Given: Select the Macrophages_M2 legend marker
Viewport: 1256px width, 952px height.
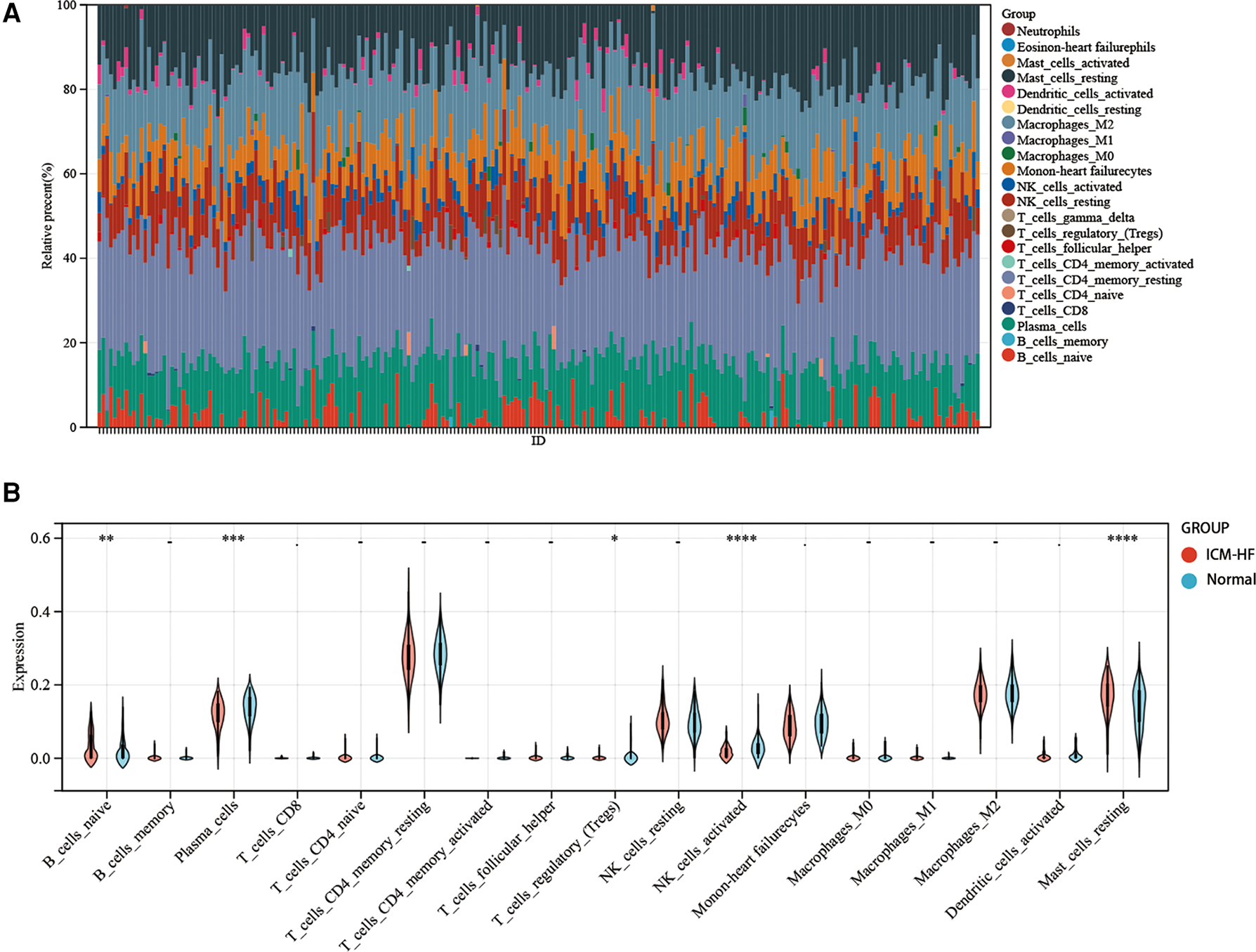Looking at the screenshot, I should 1009,123.
